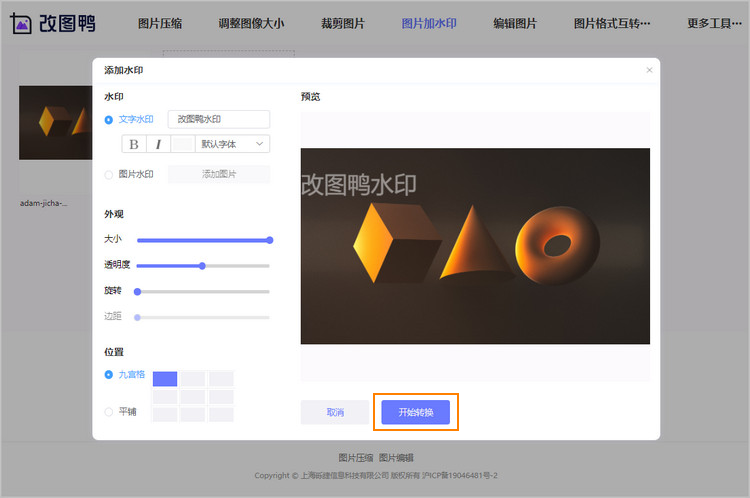Select the bottom-left position grid cell

[x=165, y=414]
